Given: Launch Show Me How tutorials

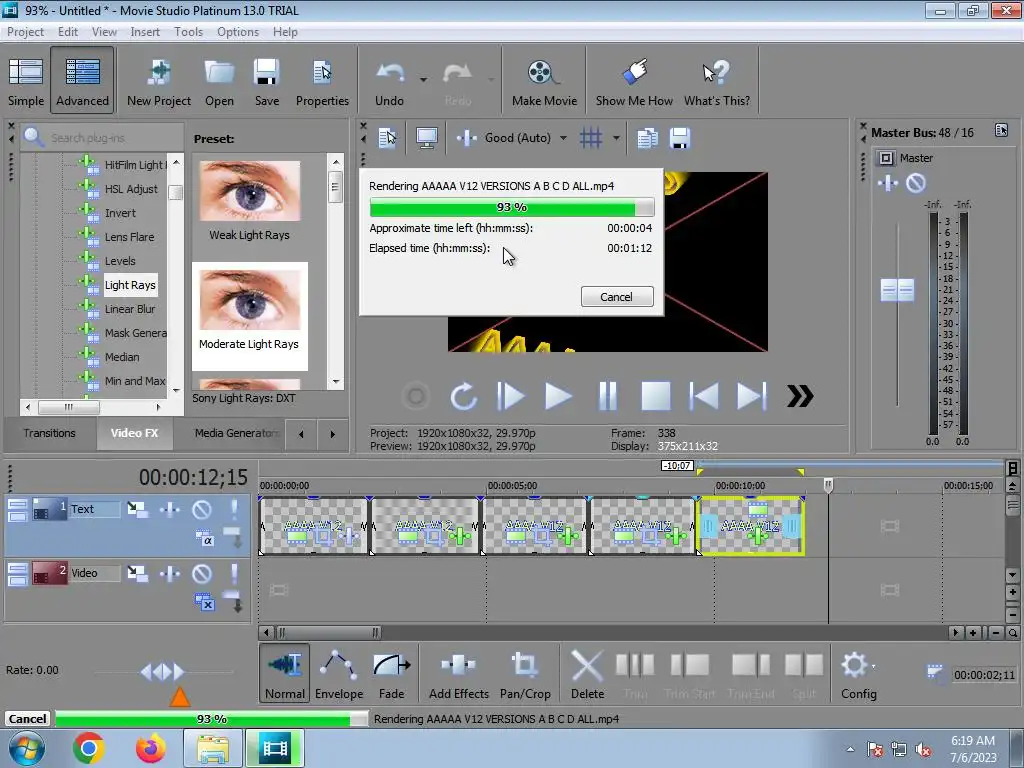Looking at the screenshot, I should pos(633,82).
